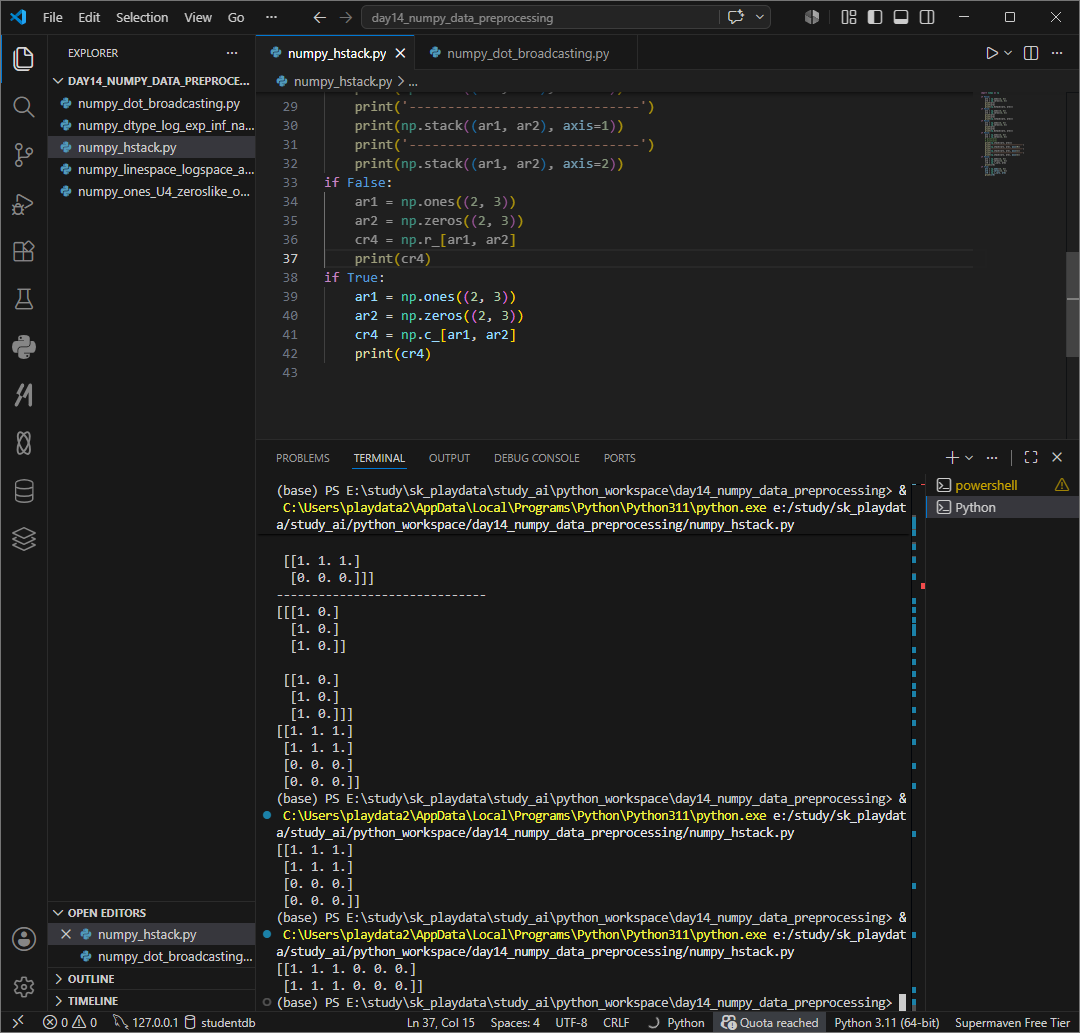
Task: Go back with the left arrow
Action: (x=320, y=17)
